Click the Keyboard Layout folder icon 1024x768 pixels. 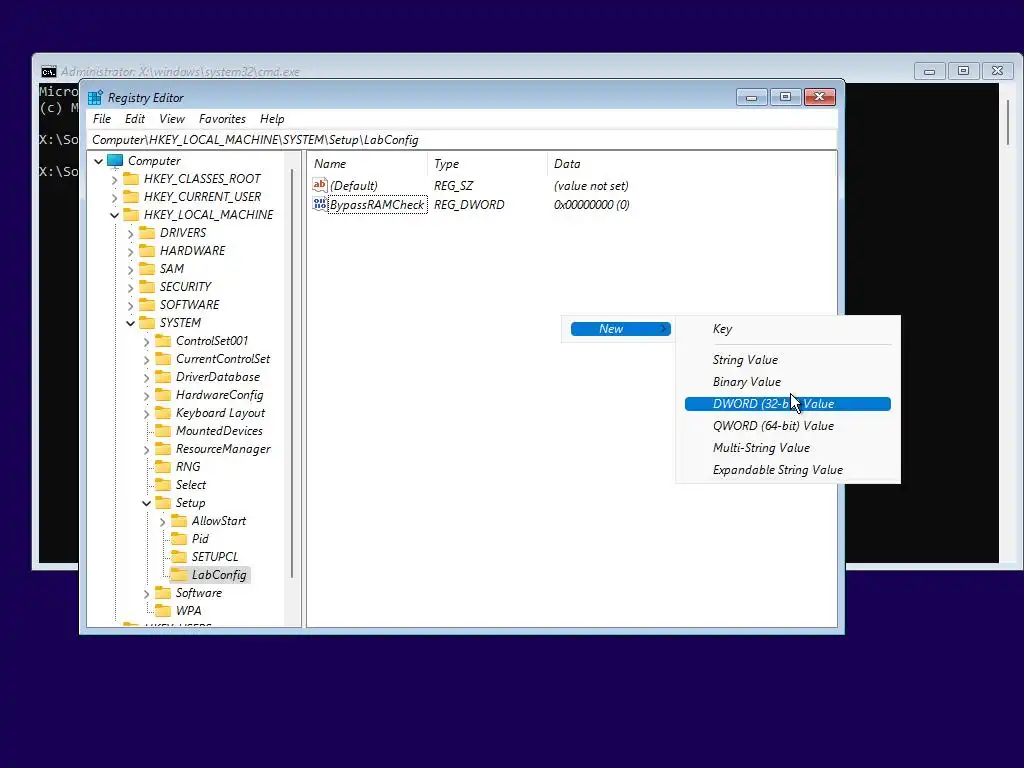[163, 413]
